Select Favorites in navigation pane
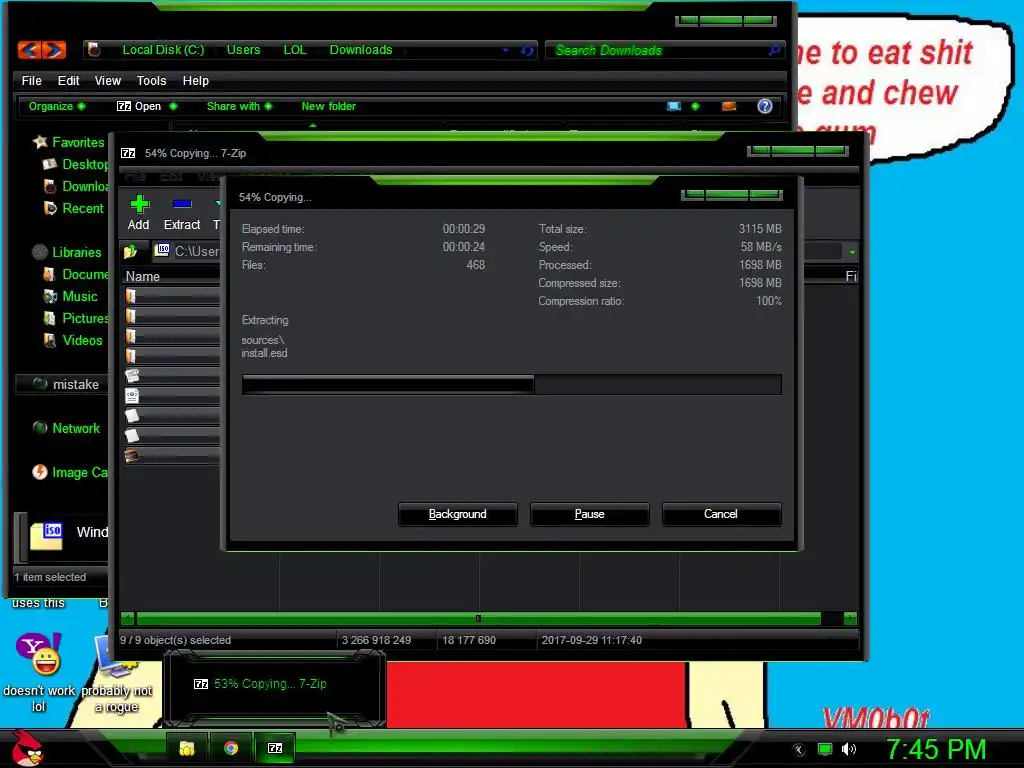This screenshot has width=1024, height=768. tap(69, 142)
